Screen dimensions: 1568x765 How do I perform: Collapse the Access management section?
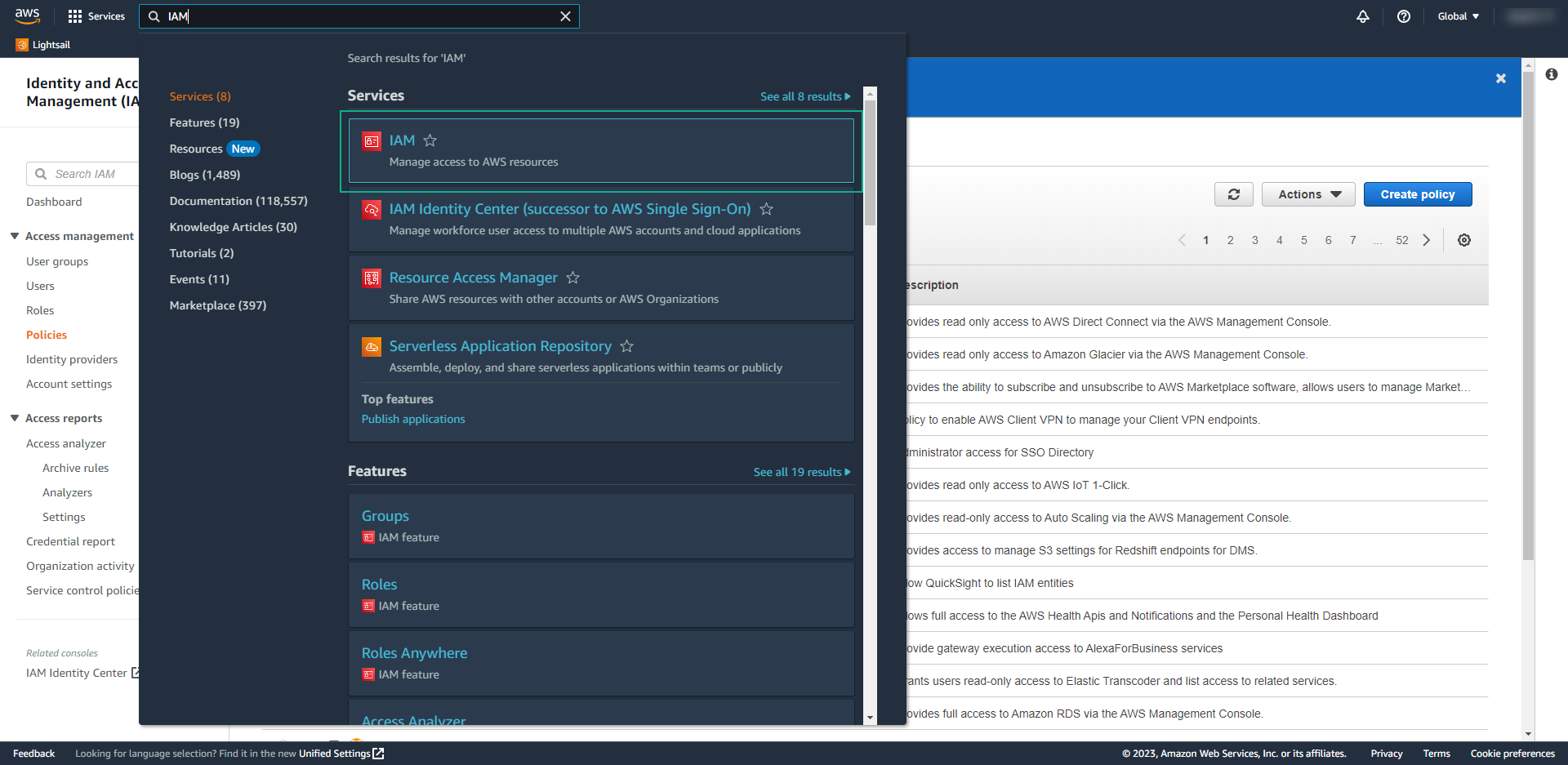click(x=15, y=236)
